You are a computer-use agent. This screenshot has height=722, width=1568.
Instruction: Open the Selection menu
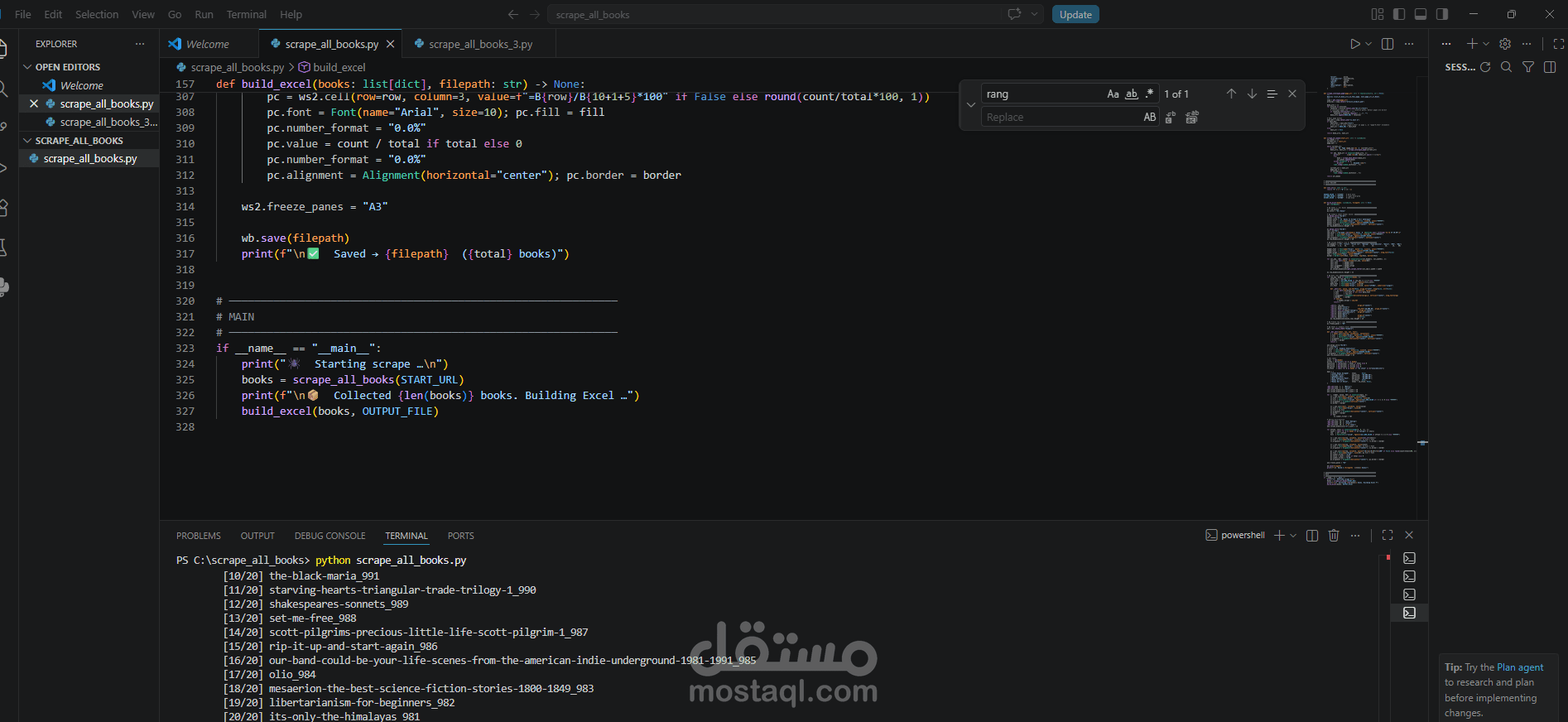(x=97, y=14)
